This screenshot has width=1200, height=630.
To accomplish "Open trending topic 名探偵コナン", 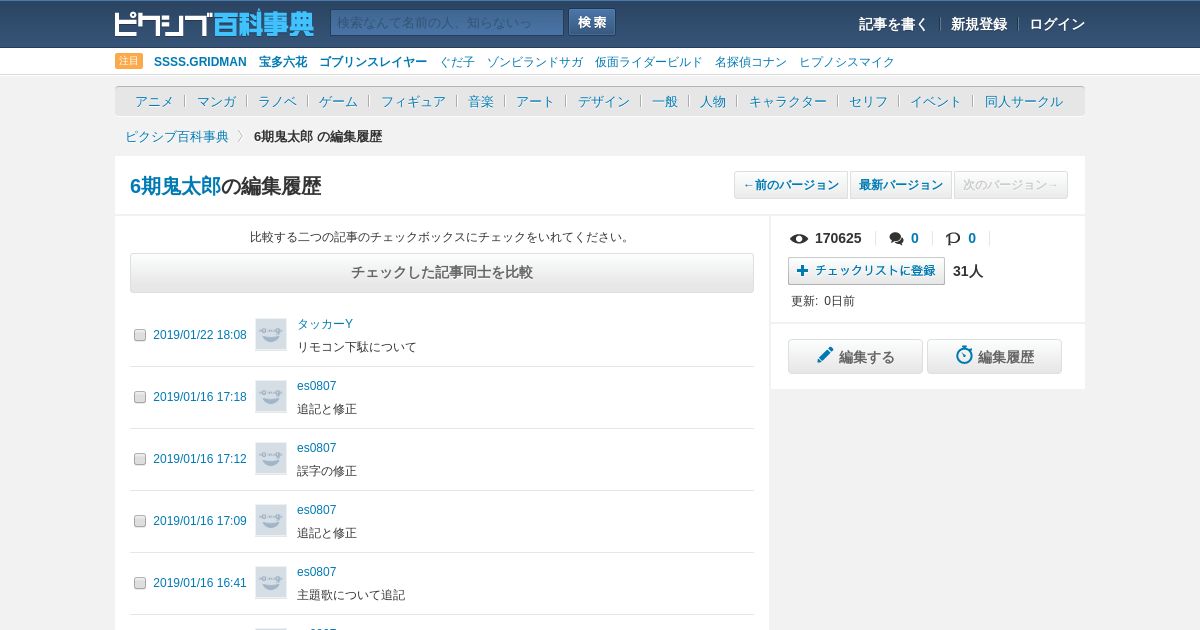I will [x=751, y=62].
